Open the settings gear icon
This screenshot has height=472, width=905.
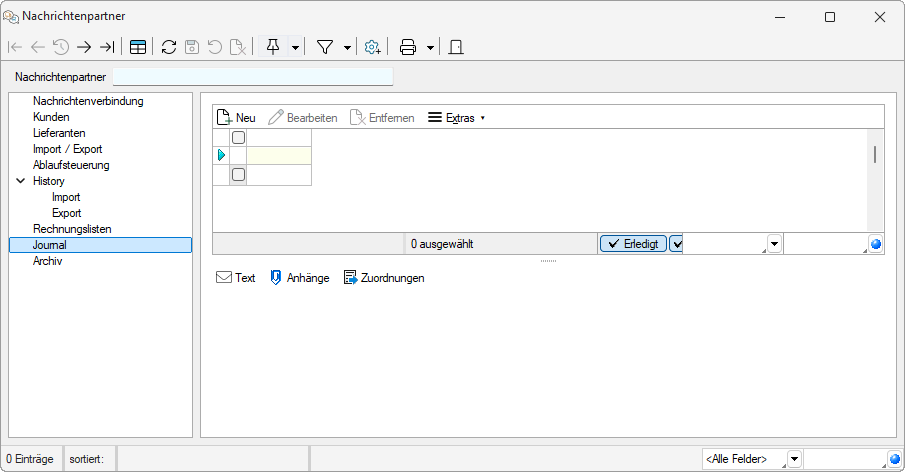click(x=372, y=47)
